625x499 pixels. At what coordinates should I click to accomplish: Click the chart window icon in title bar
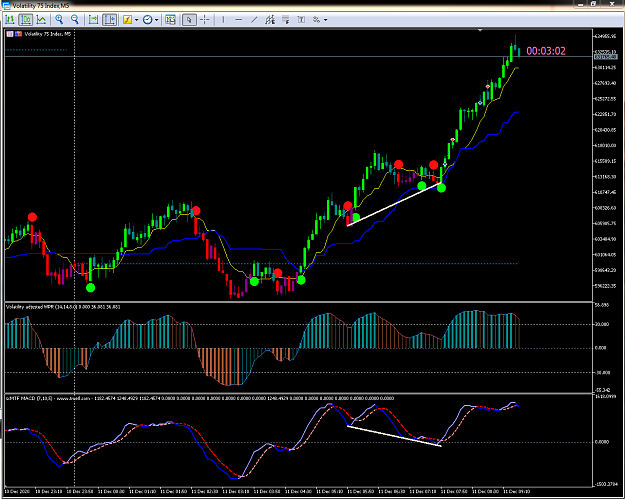pos(6,6)
